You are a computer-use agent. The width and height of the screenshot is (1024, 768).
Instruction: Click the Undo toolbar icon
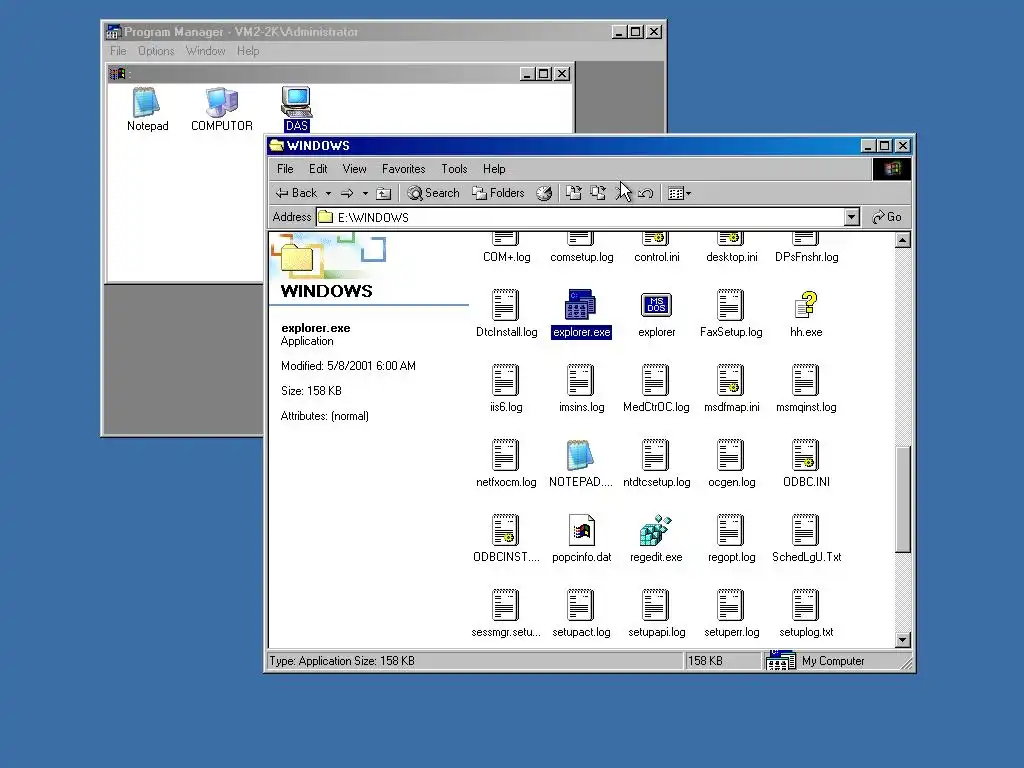pyautogui.click(x=645, y=193)
